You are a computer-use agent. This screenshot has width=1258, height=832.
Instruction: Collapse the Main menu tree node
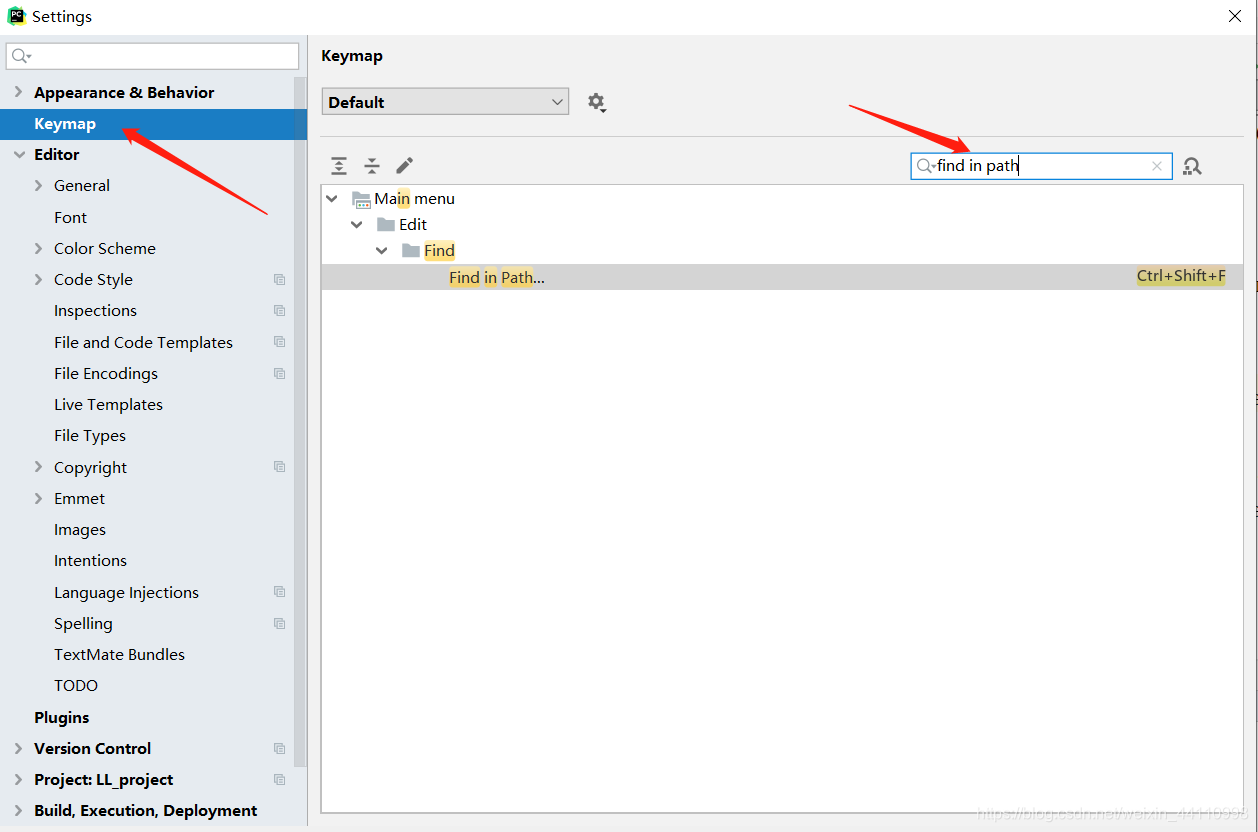tap(332, 198)
